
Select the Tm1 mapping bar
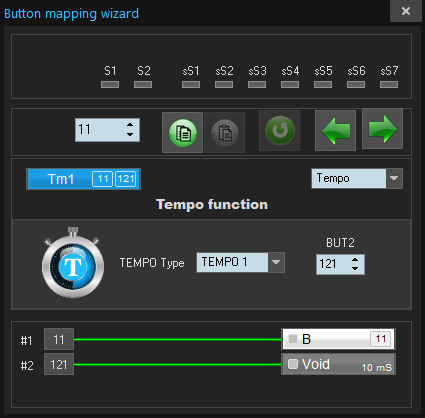click(83, 179)
